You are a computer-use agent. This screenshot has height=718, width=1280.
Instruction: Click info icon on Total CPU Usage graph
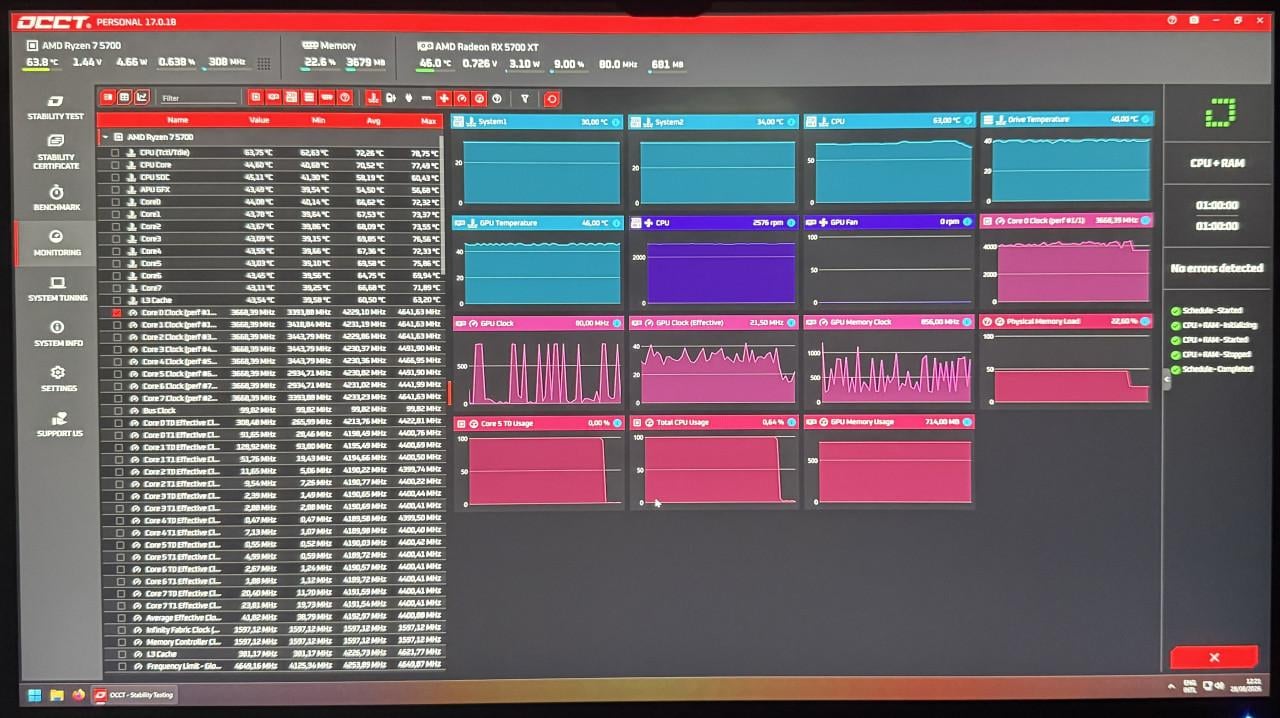pos(791,422)
